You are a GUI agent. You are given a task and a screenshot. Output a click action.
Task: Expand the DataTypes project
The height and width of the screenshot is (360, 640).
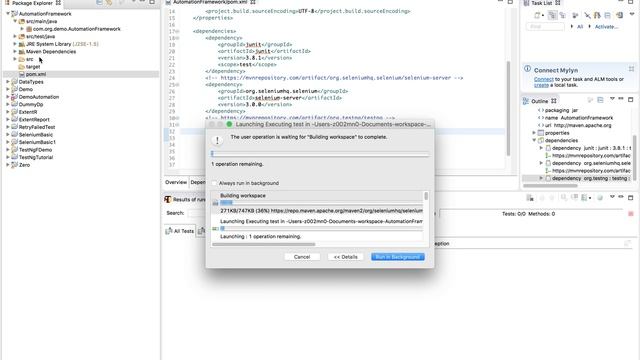[8, 82]
